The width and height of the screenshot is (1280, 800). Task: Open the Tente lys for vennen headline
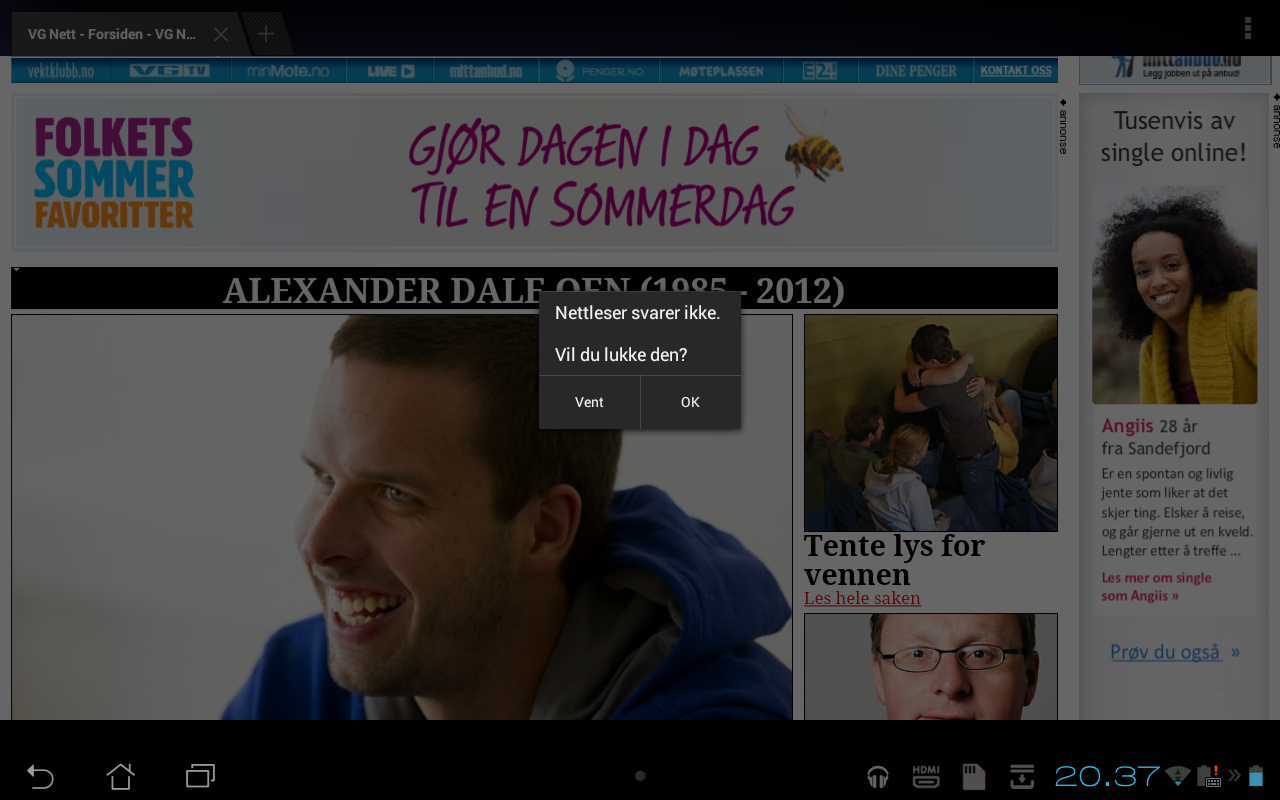[x=894, y=559]
